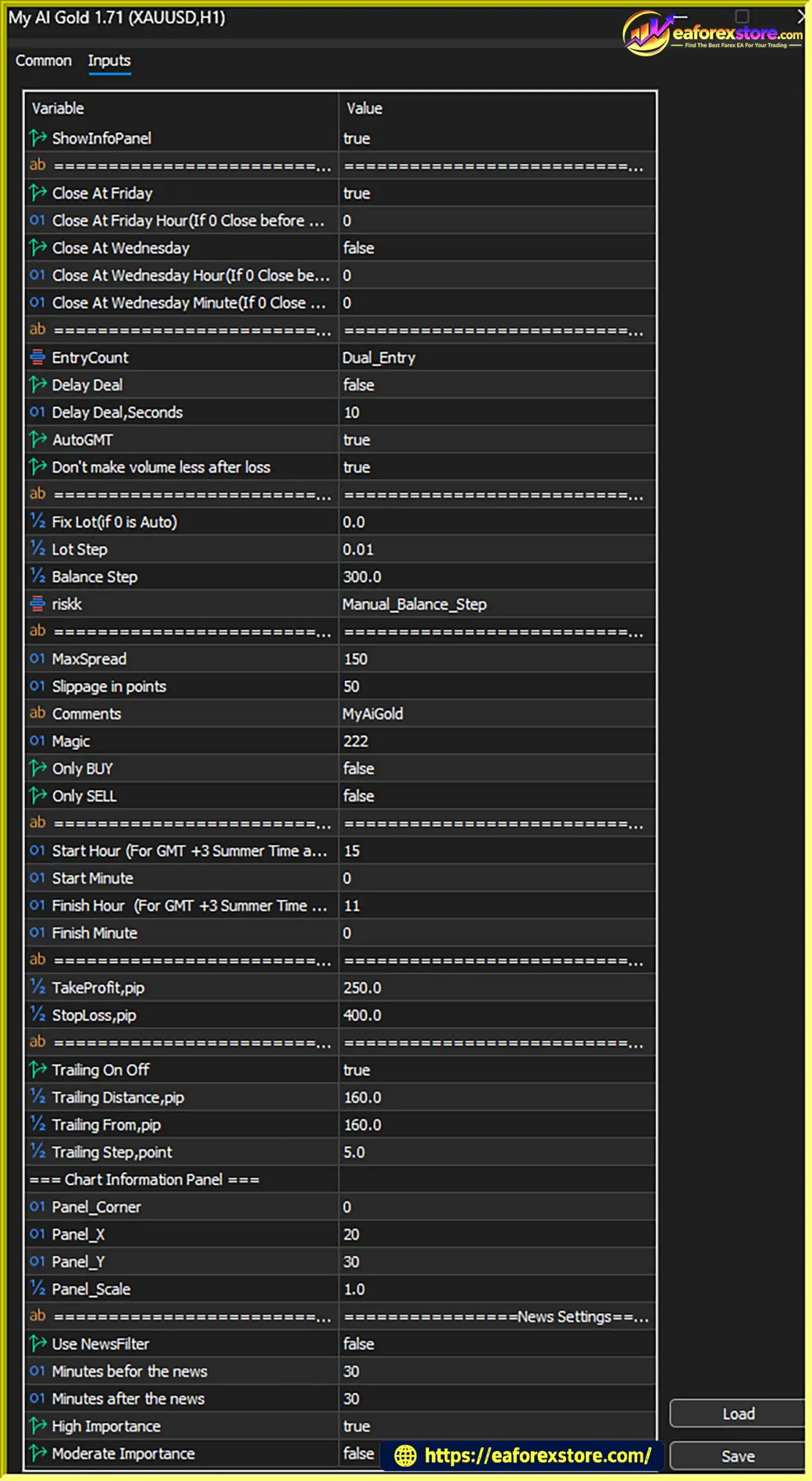
Task: Click the enum icon beside EntryCount
Action: tap(38, 358)
